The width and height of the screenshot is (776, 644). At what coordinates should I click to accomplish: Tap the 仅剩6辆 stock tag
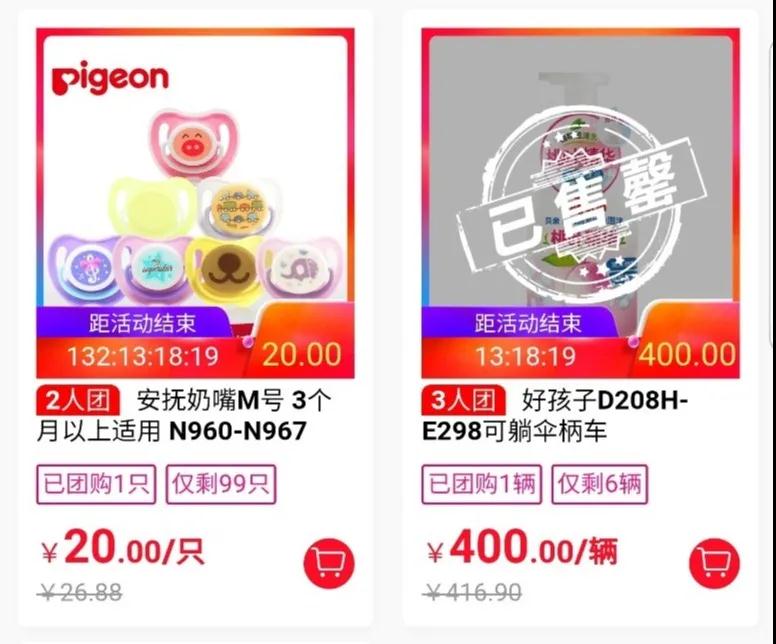(x=599, y=484)
